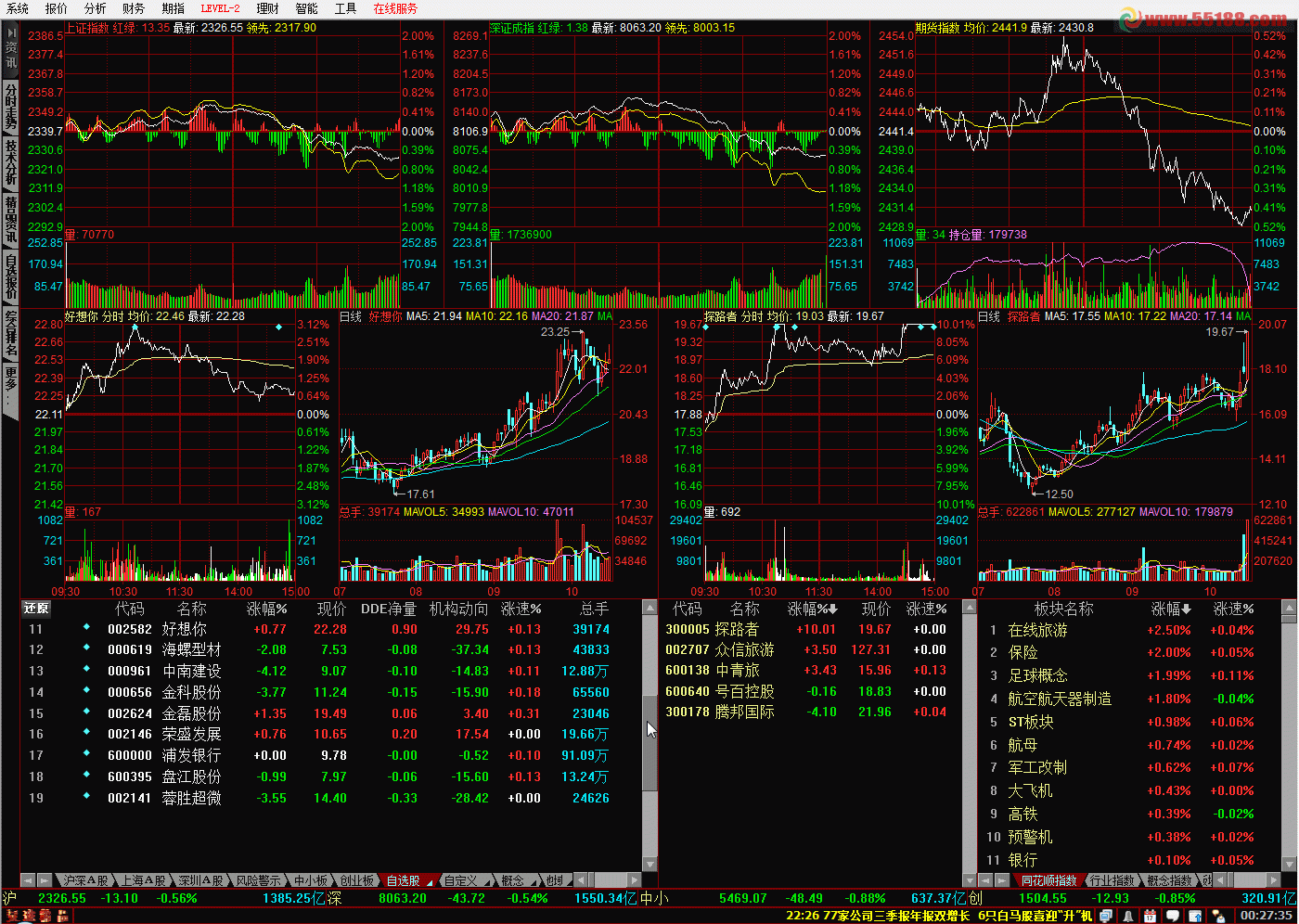This screenshot has height=924, width=1299.
Task: Open the 理财 menu
Action: 267,8
